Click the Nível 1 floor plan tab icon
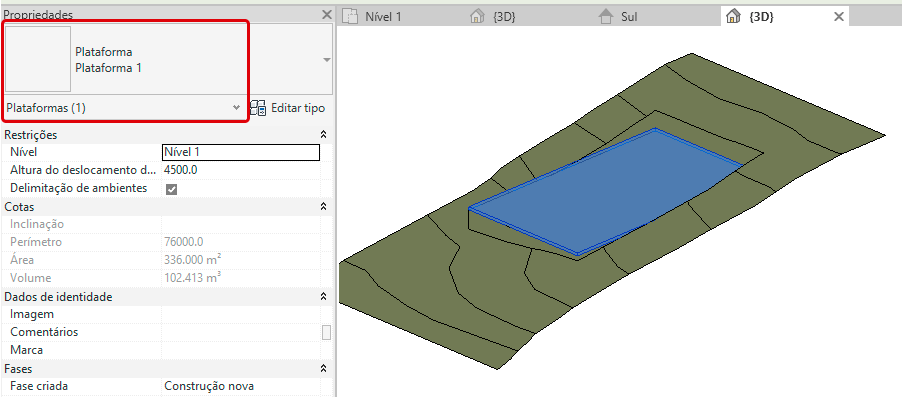Image resolution: width=902 pixels, height=397 pixels. (350, 16)
